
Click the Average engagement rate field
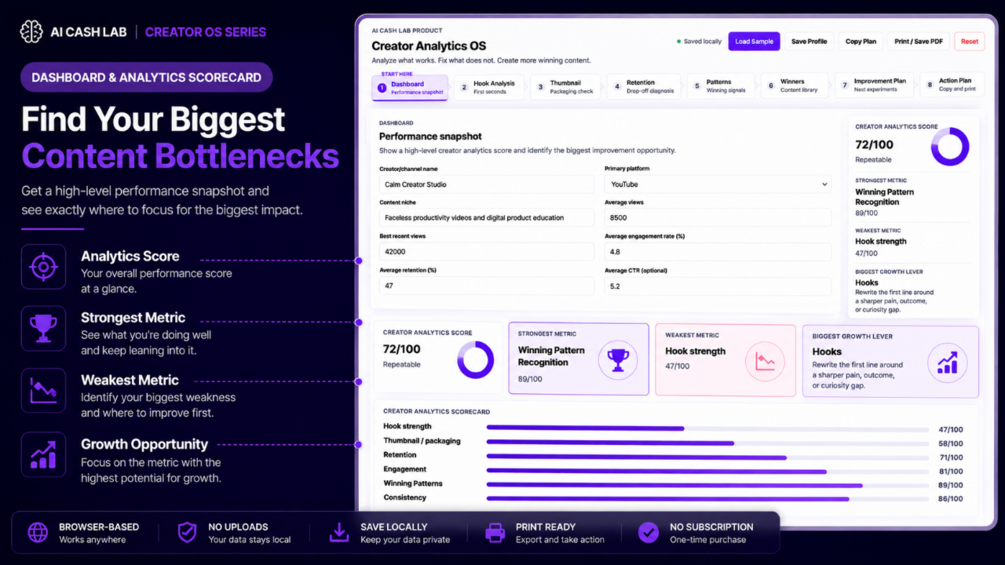[x=718, y=252]
